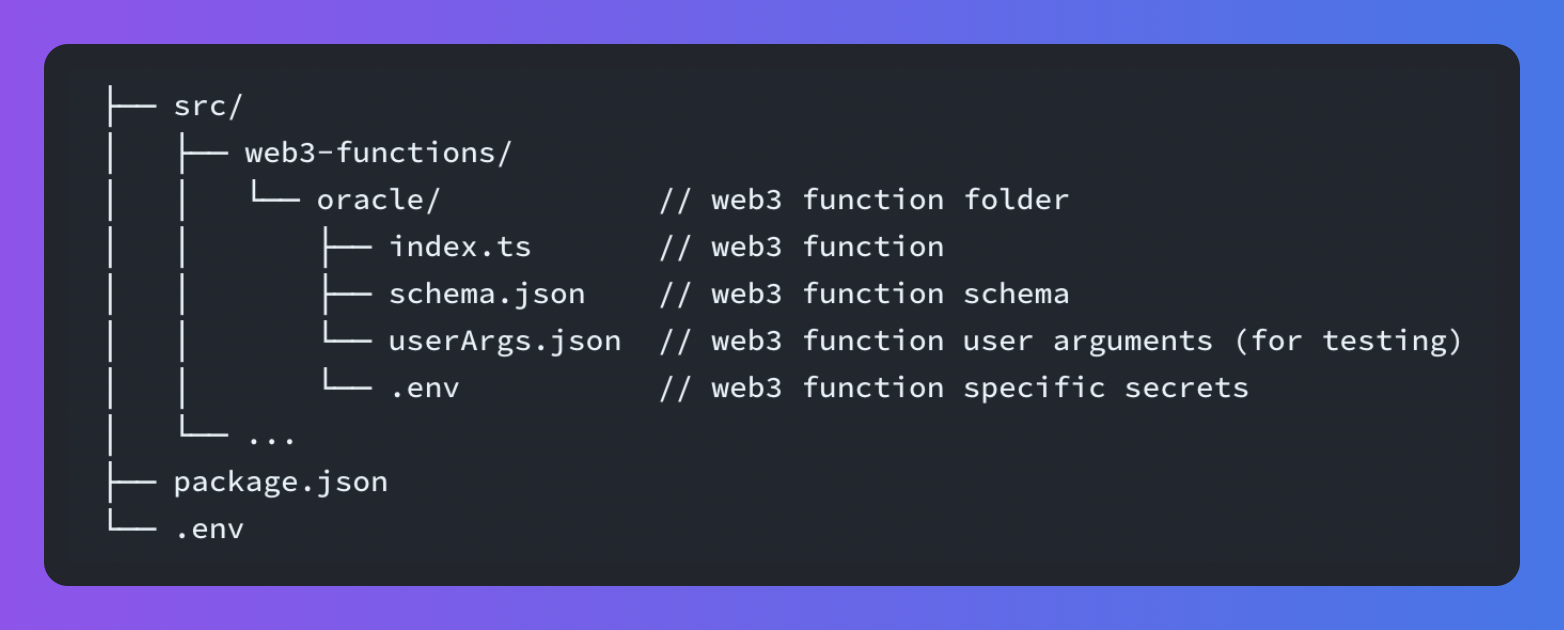Select the .env file inside oracle

424,388
